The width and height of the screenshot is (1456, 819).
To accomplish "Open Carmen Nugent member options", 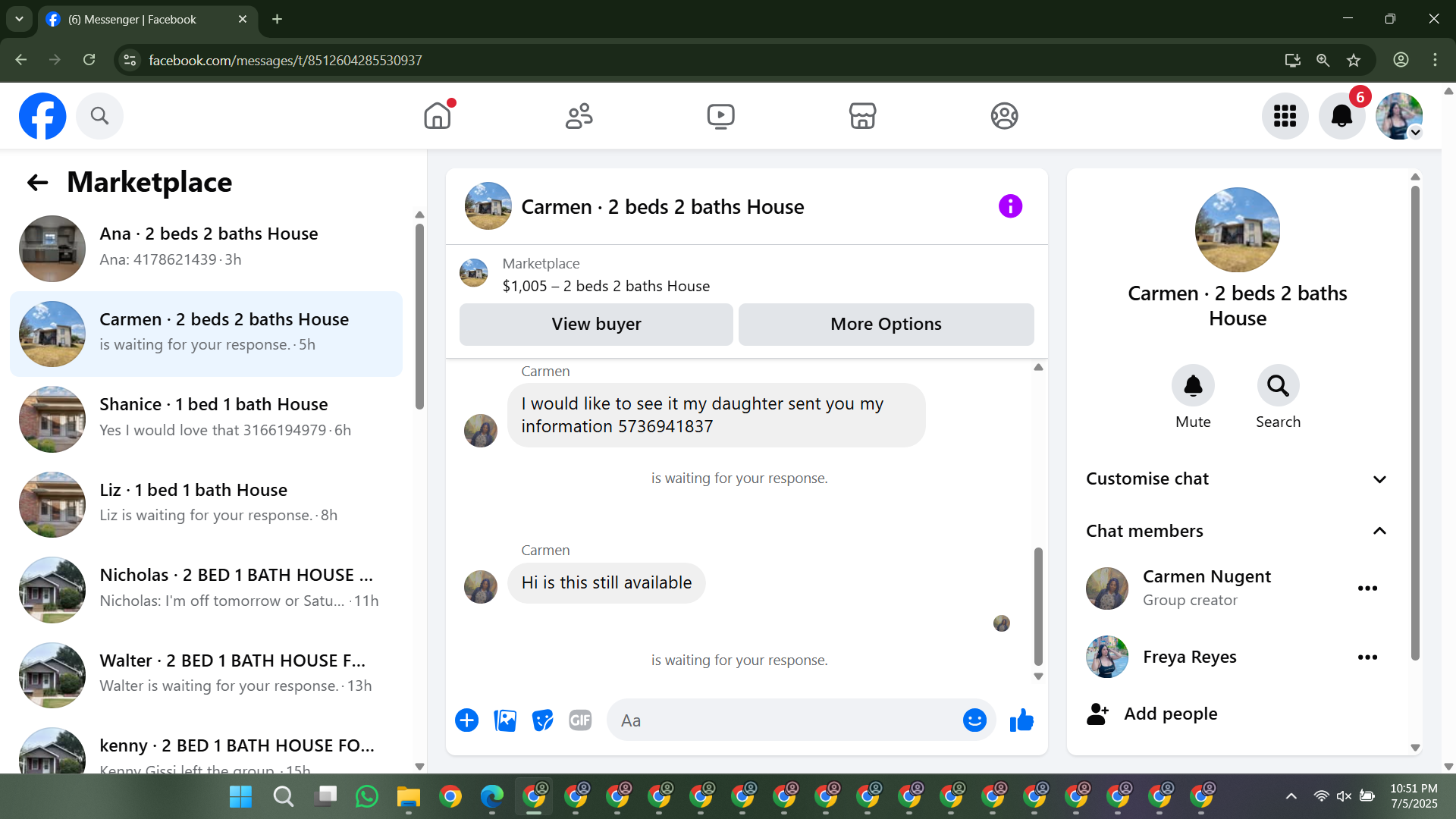I will coord(1367,588).
